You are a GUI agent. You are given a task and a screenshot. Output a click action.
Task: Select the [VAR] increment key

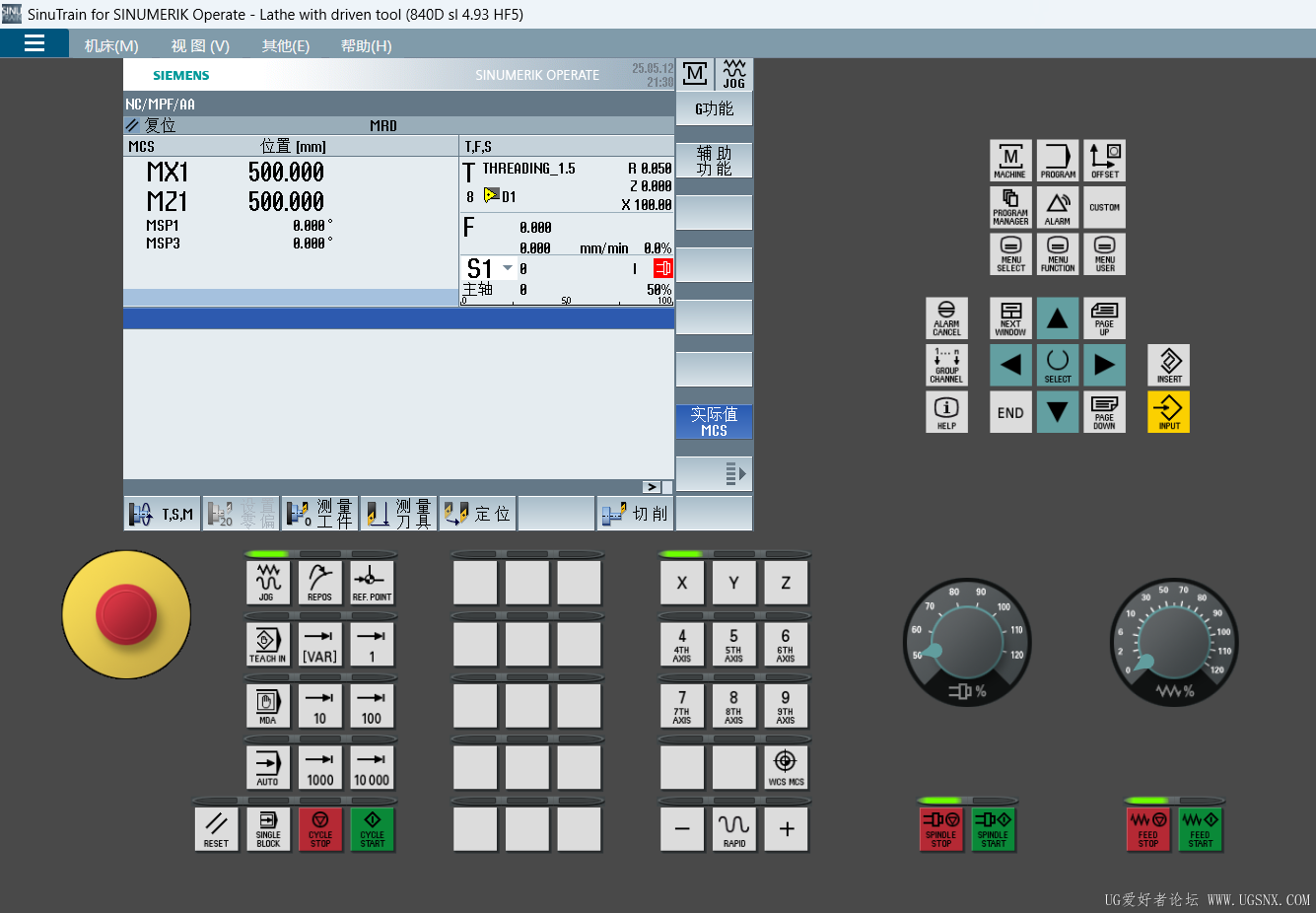319,644
